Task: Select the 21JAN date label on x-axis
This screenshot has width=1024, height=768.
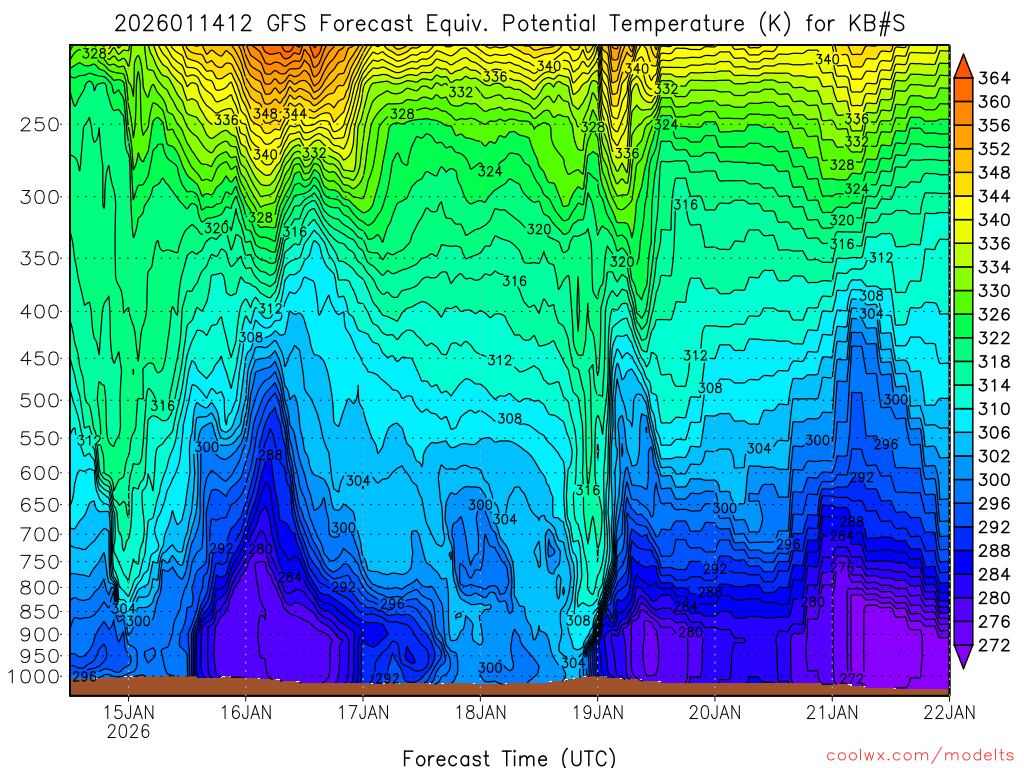Action: pyautogui.click(x=832, y=712)
